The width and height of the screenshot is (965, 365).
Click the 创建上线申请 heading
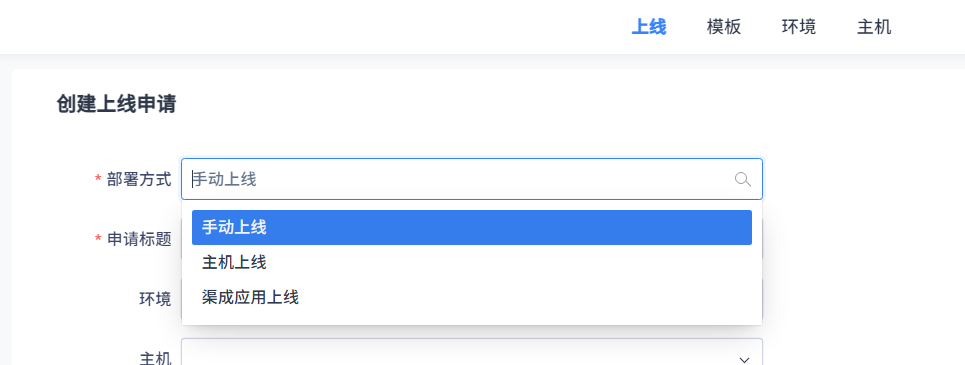116,104
